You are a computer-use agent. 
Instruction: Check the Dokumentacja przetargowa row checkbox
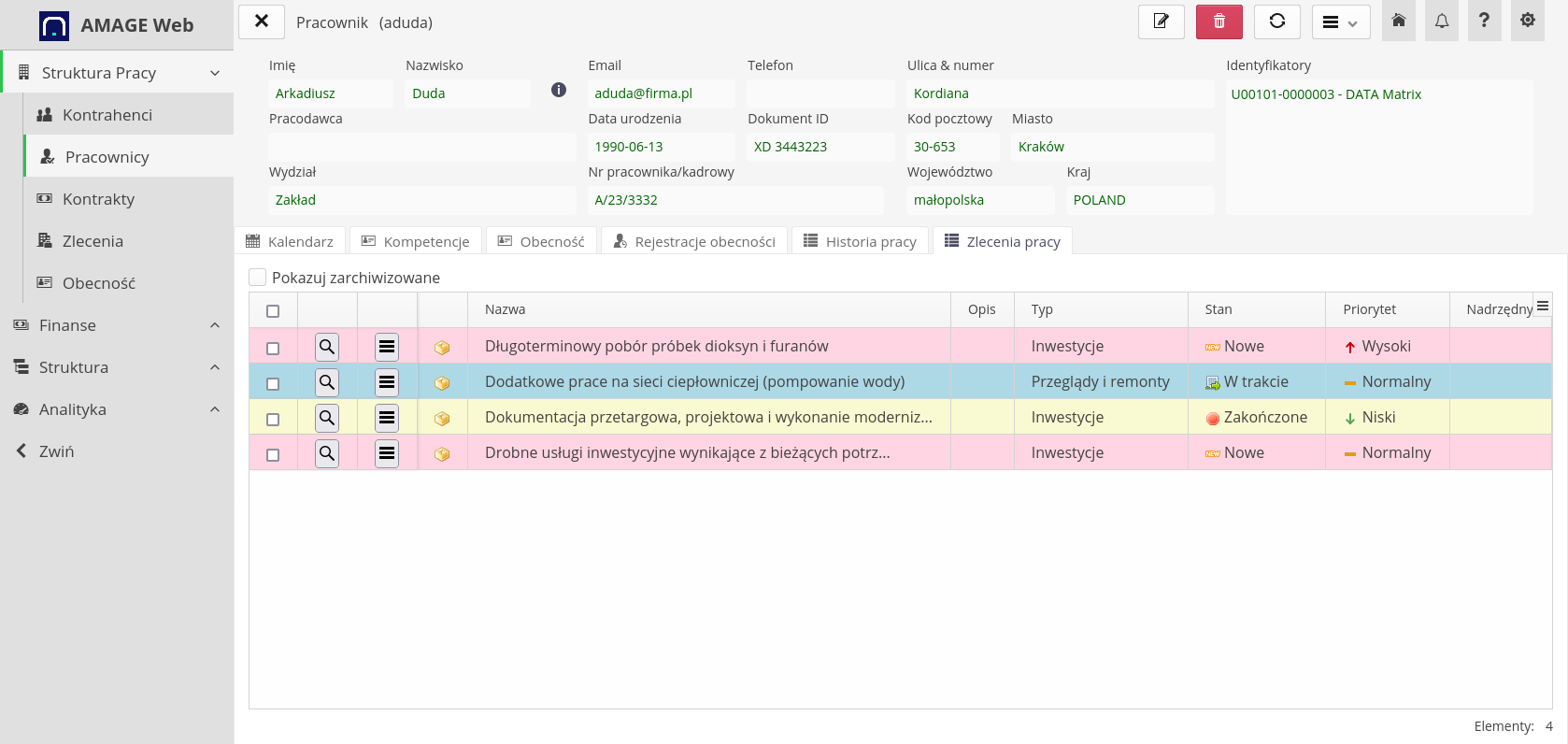click(x=273, y=420)
